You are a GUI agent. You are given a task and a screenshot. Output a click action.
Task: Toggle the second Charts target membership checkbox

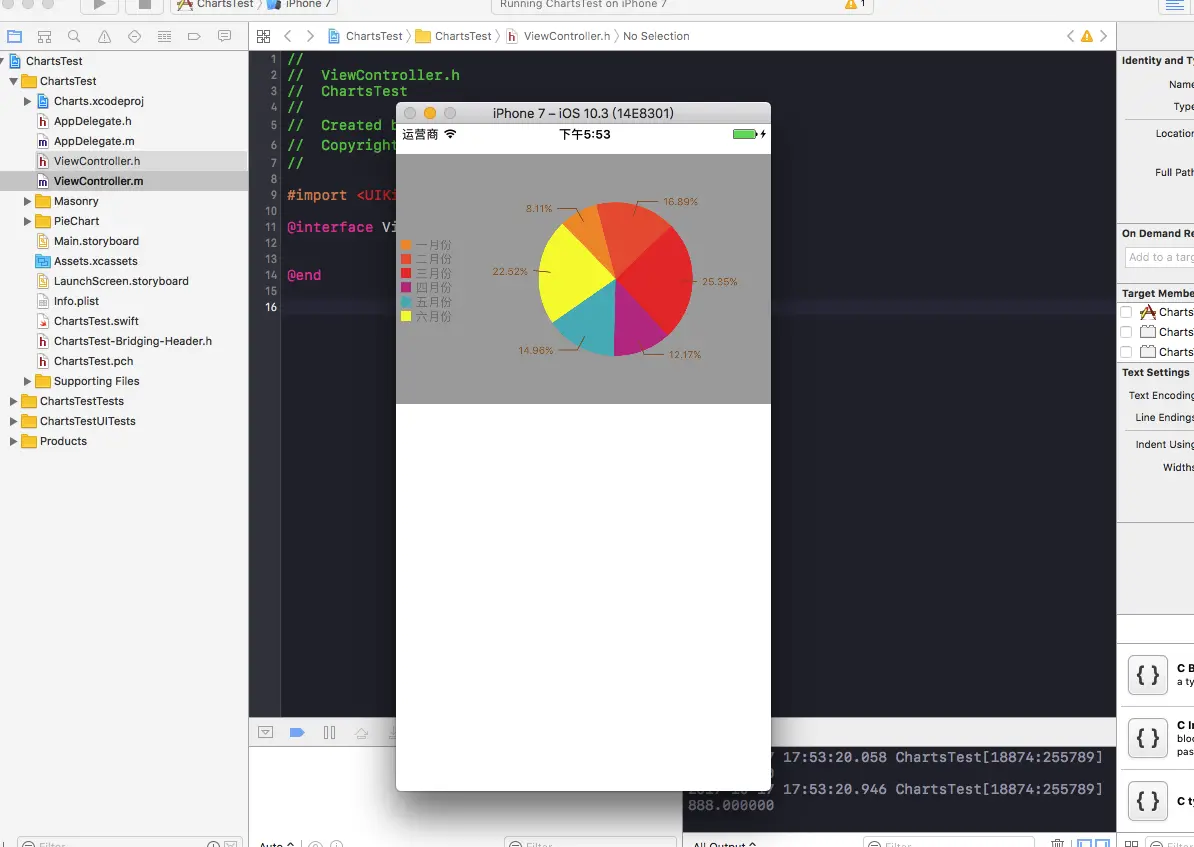click(x=1126, y=331)
